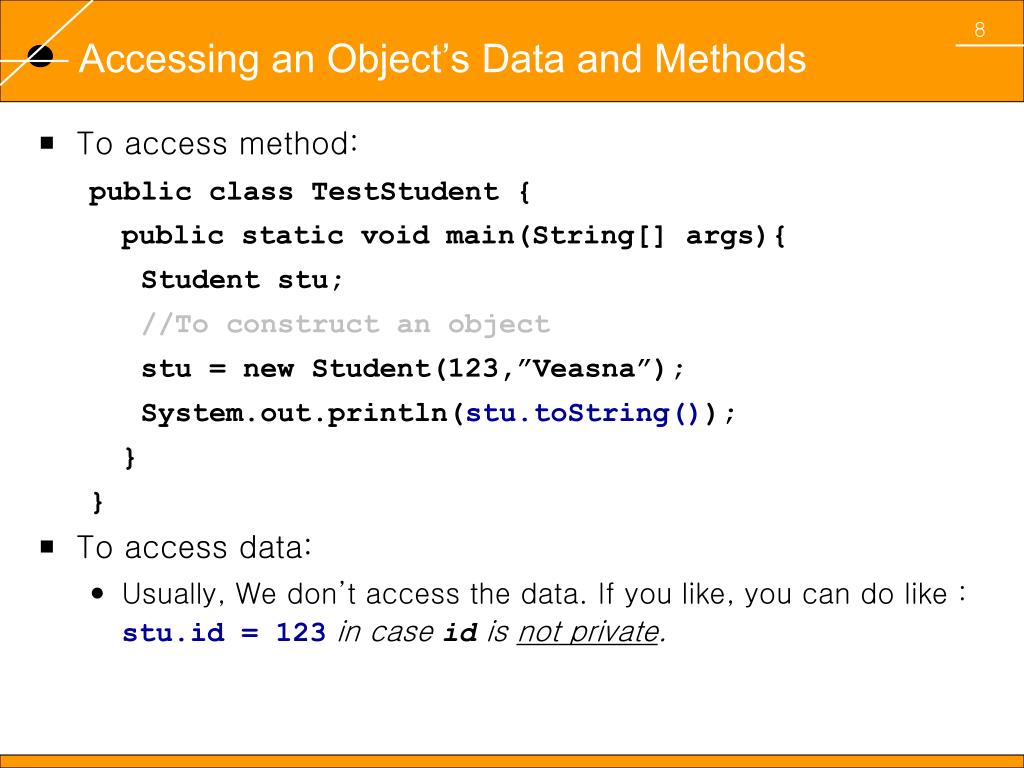Click the slide number 8
Image resolution: width=1024 pixels, height=768 pixels.
point(979,30)
